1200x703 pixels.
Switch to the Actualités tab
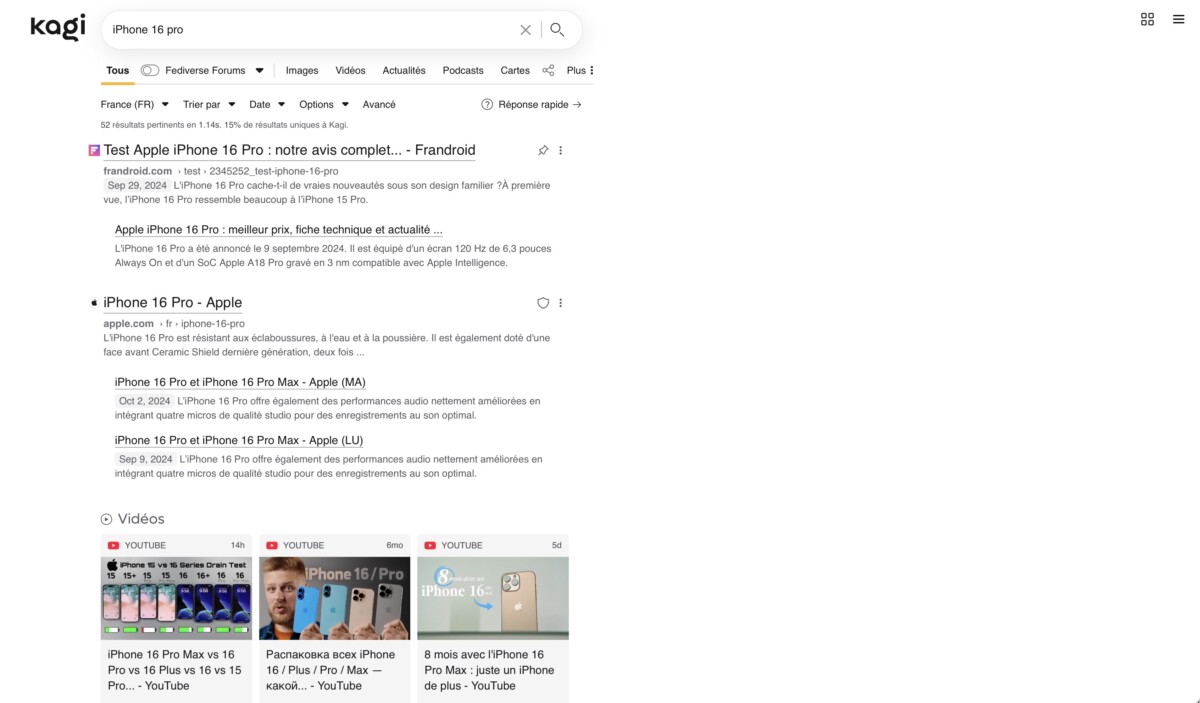click(404, 70)
